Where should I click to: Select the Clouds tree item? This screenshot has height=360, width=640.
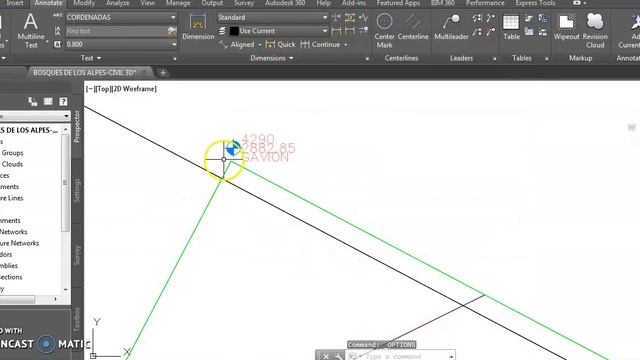[x=12, y=164]
